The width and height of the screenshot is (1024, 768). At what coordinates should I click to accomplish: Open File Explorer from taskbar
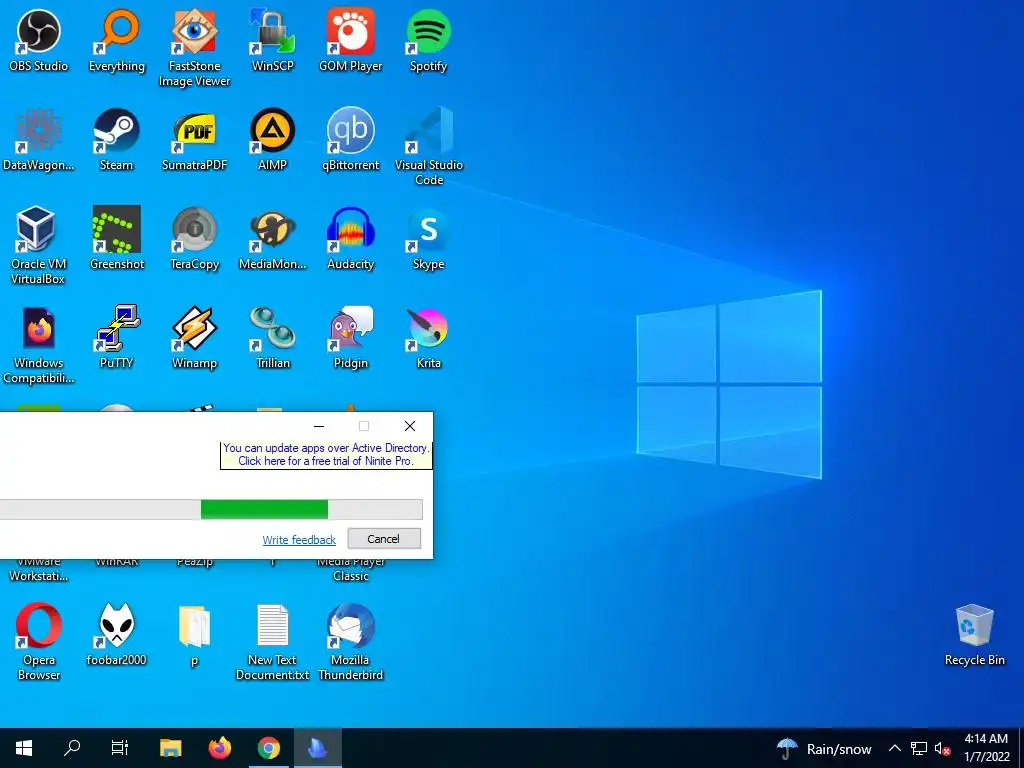[170, 748]
